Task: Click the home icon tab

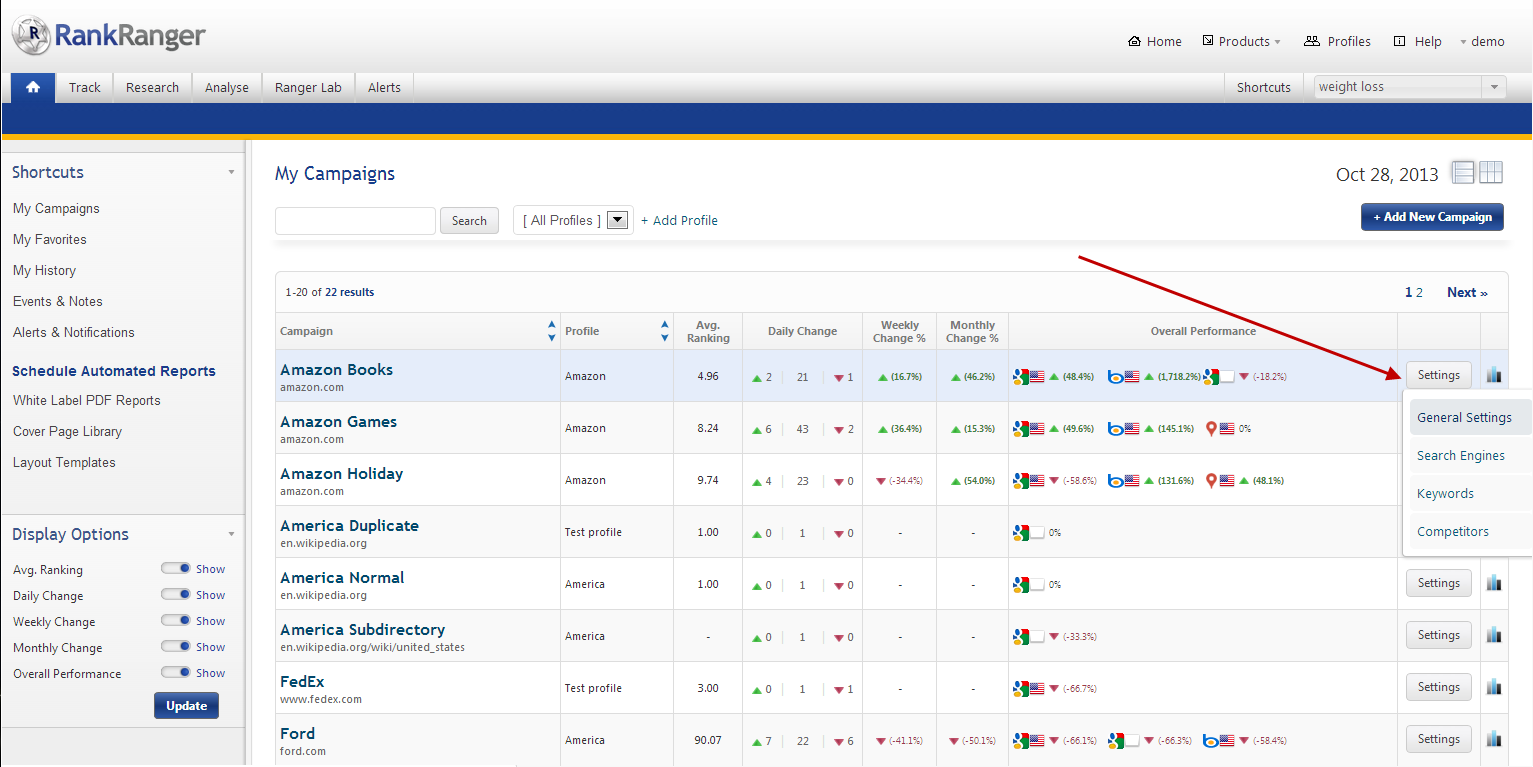Action: [33, 87]
